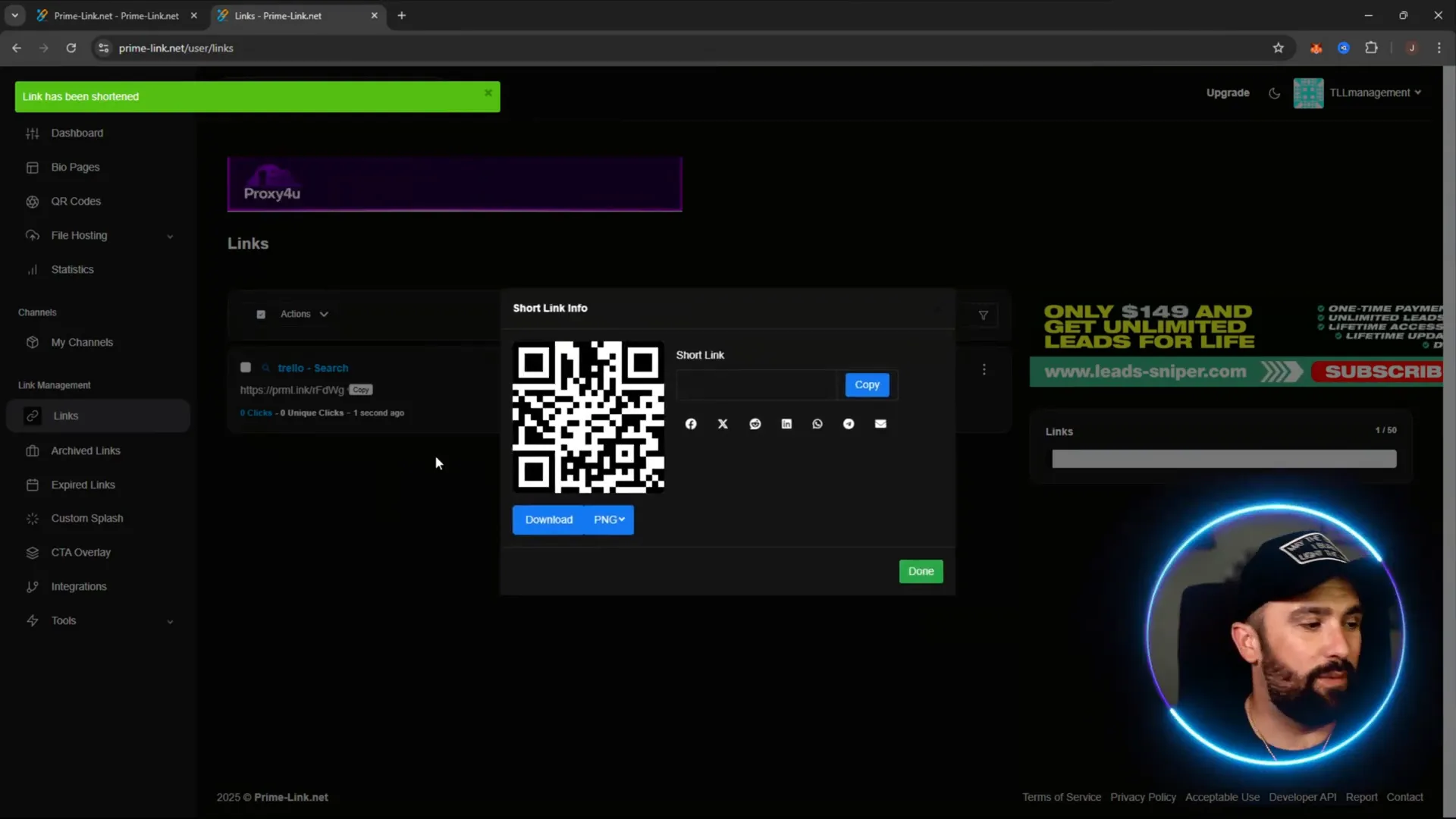Open the filter icon in links toolbar
Viewport: 1456px width, 819px height.
click(984, 315)
